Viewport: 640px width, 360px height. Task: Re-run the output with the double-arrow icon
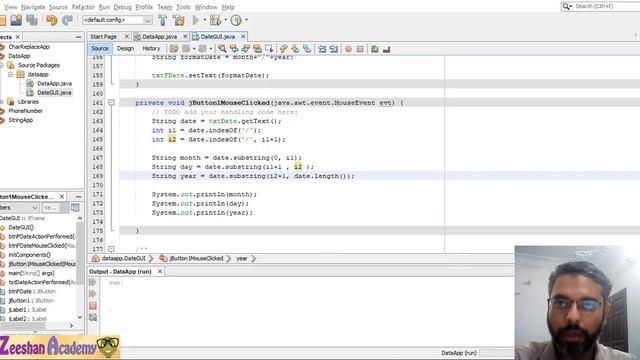click(93, 282)
